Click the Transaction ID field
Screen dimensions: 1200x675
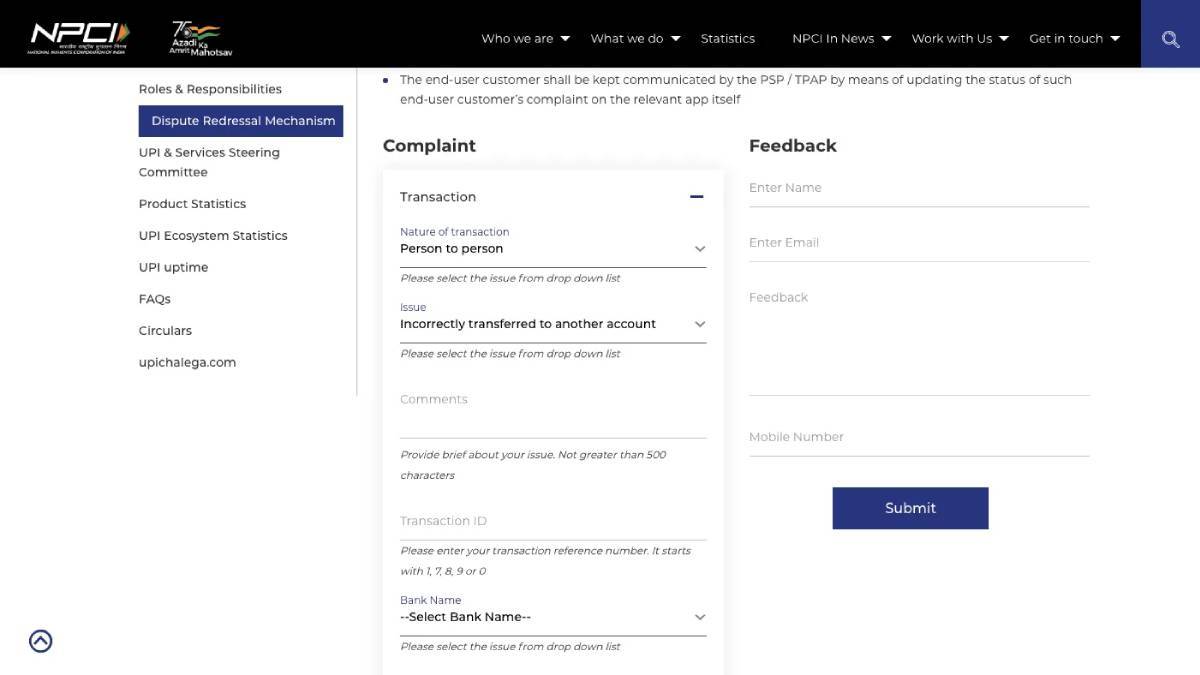[x=552, y=521]
